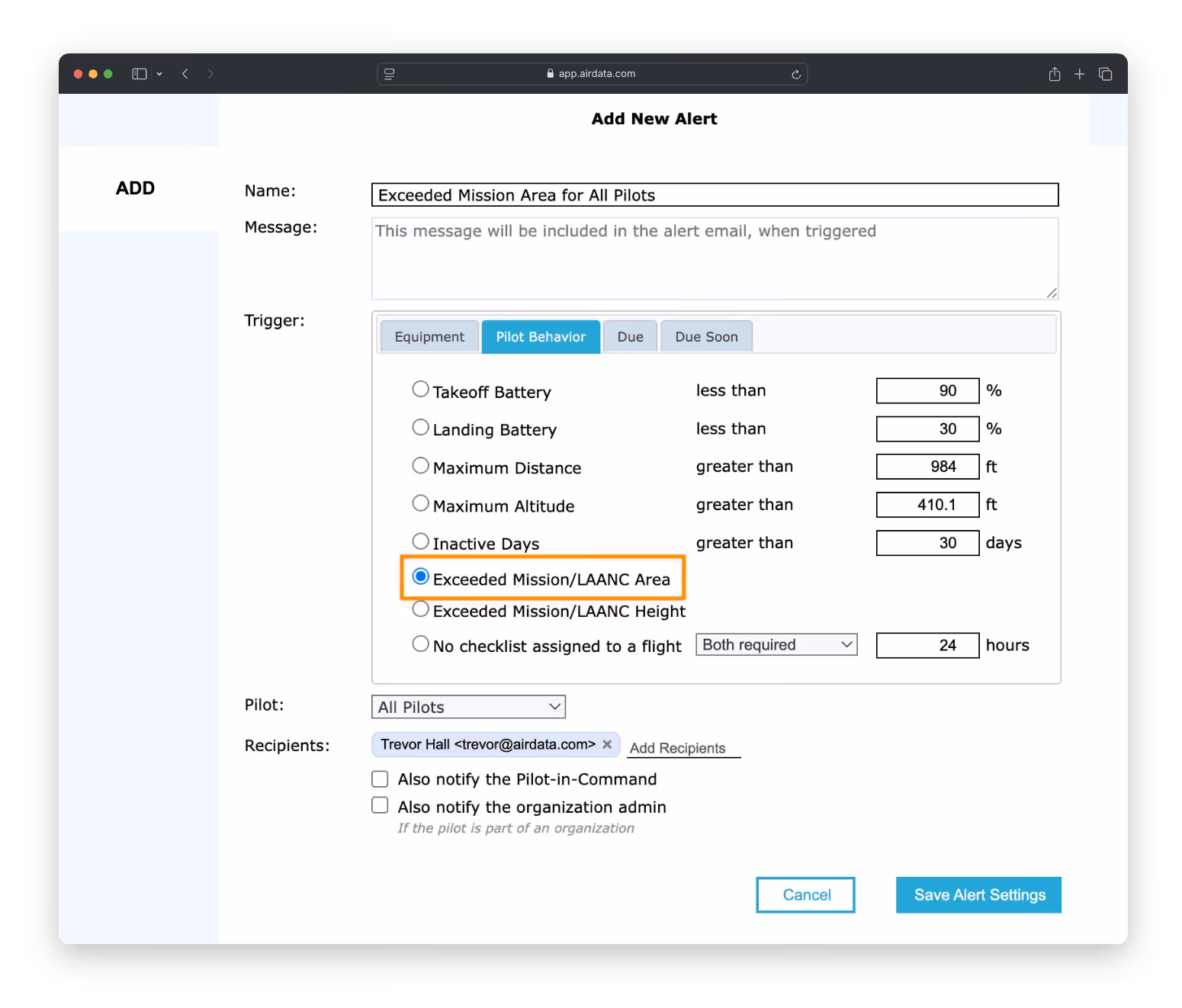Switch to the Equipment tab

(x=429, y=336)
